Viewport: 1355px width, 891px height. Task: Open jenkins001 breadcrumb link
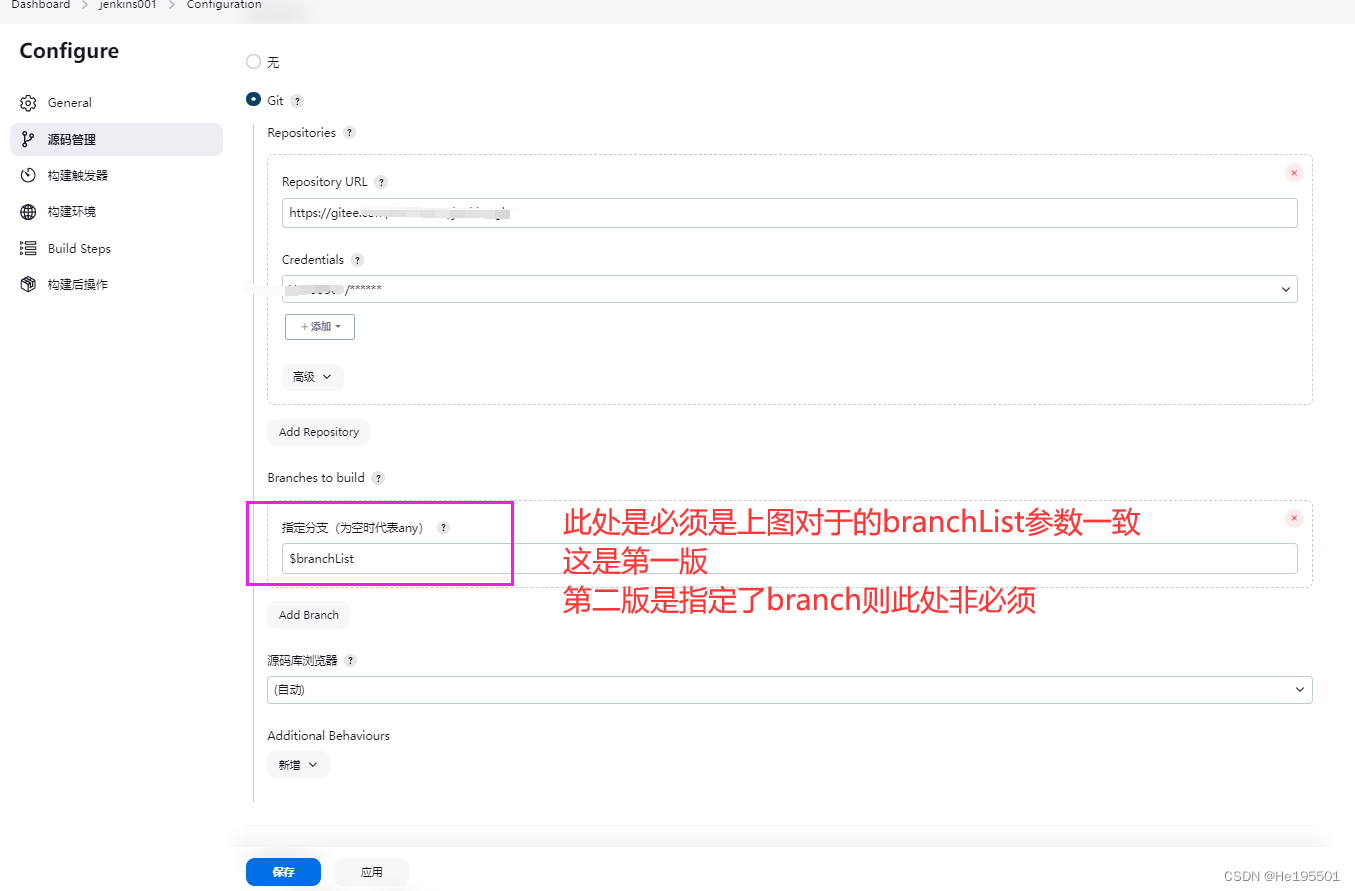(128, 5)
